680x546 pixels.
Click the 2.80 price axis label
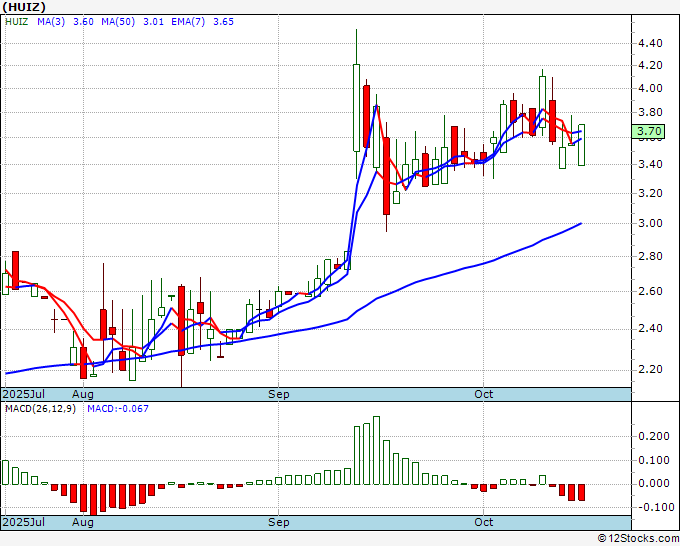650,256
